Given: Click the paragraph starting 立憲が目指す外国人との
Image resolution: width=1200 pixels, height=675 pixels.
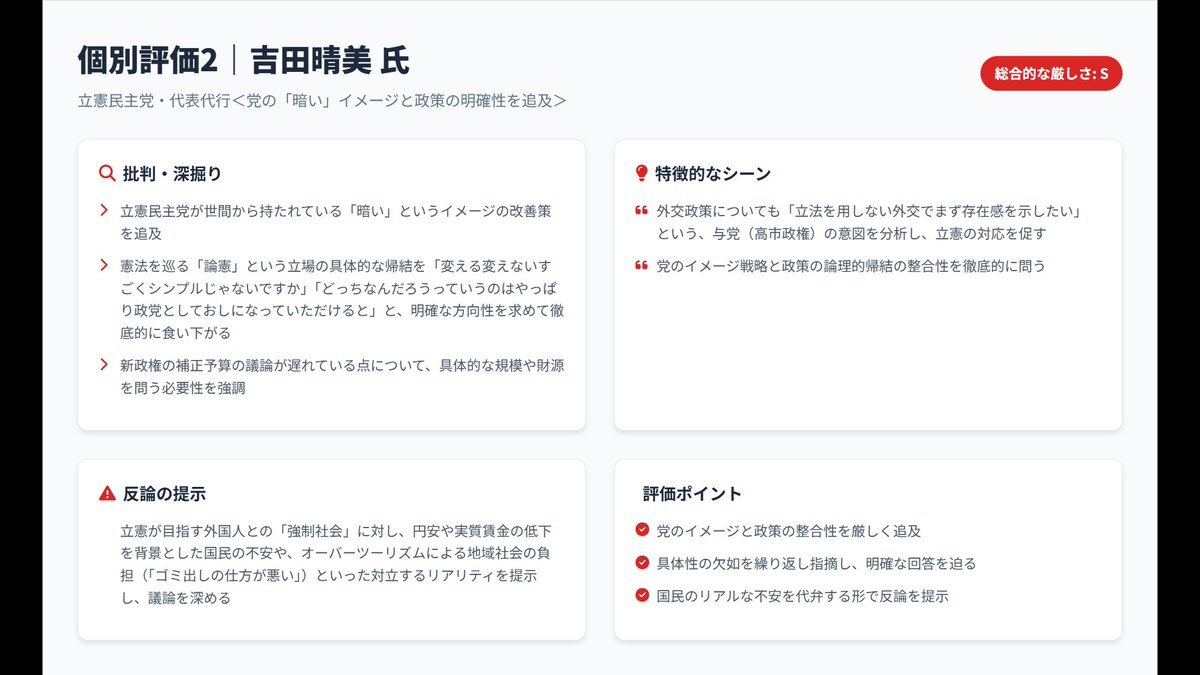Looking at the screenshot, I should [336, 564].
